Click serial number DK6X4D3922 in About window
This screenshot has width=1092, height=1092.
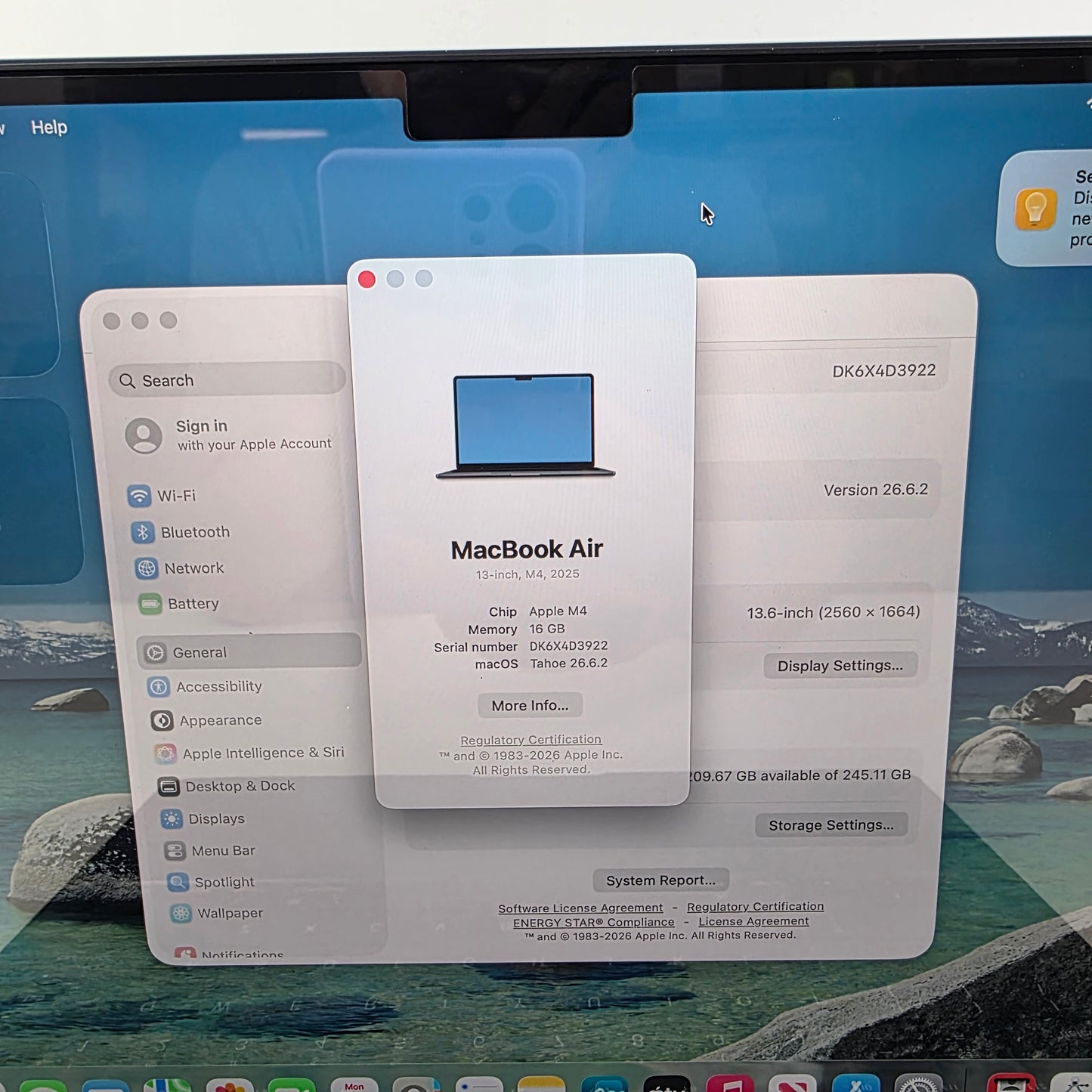pyautogui.click(x=568, y=646)
